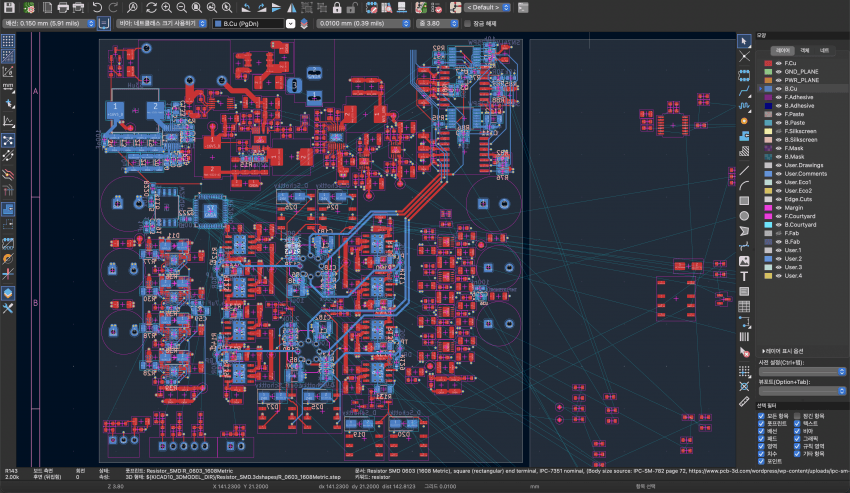Toggle the 잠금 해제 checkbox in toolbar

click(x=468, y=23)
